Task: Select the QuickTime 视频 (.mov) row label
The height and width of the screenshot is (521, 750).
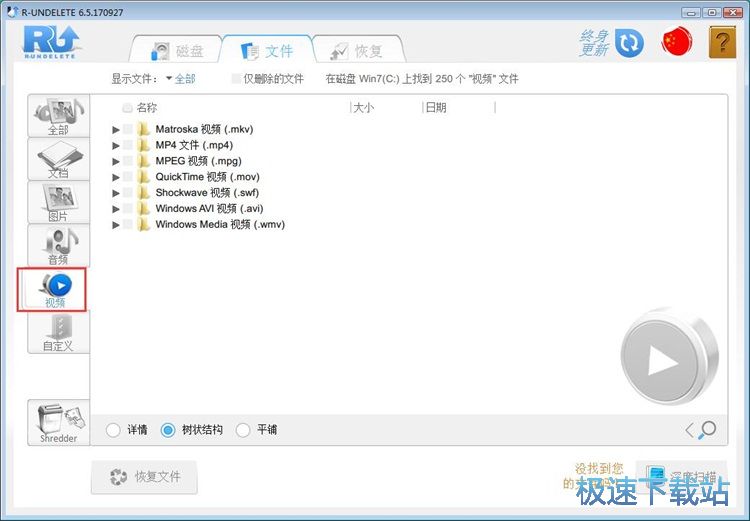Action: click(x=208, y=177)
